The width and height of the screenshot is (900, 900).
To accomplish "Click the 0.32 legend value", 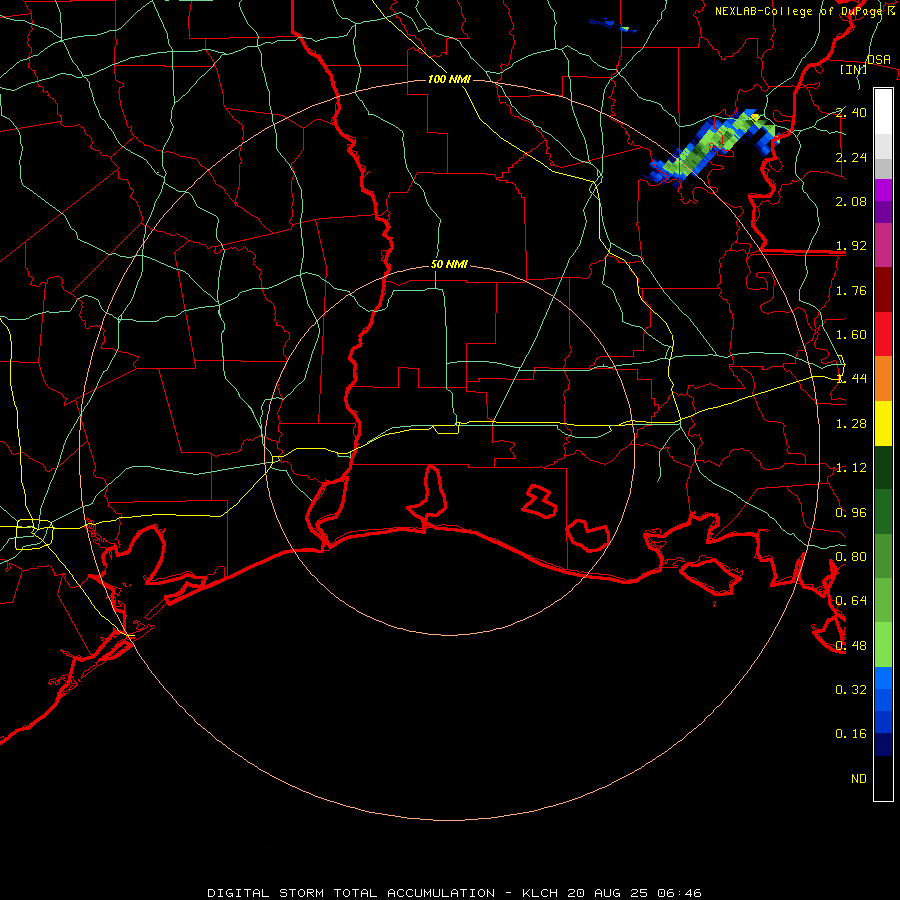I will point(851,690).
